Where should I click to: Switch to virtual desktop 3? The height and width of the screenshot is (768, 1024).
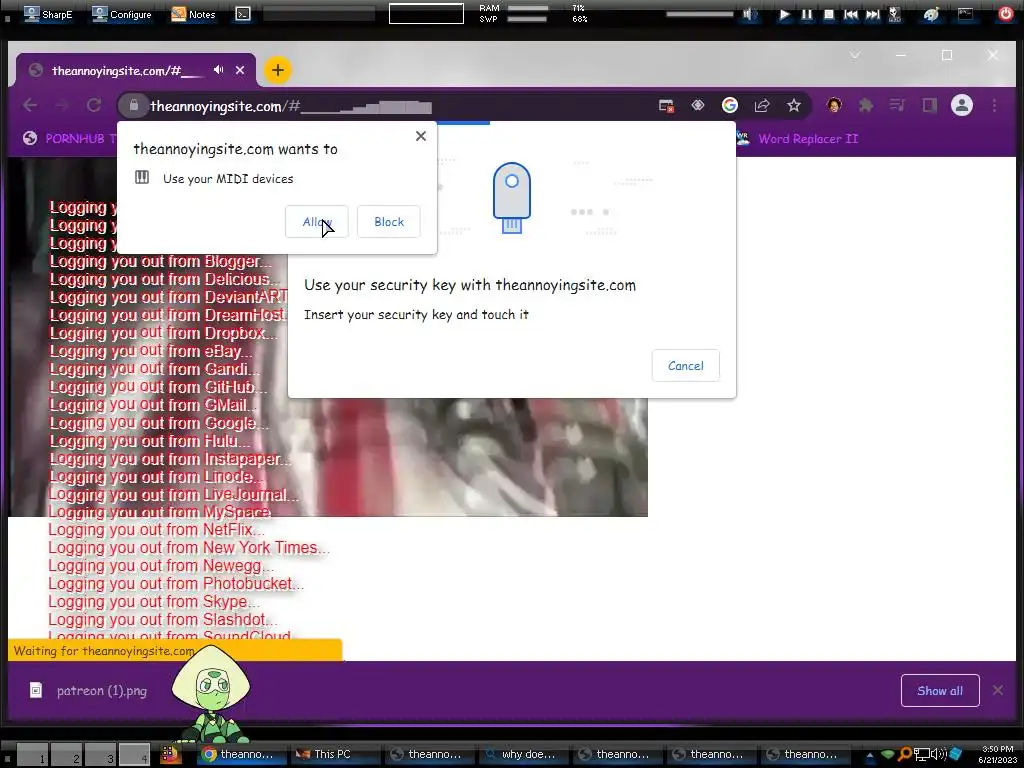[x=101, y=754]
